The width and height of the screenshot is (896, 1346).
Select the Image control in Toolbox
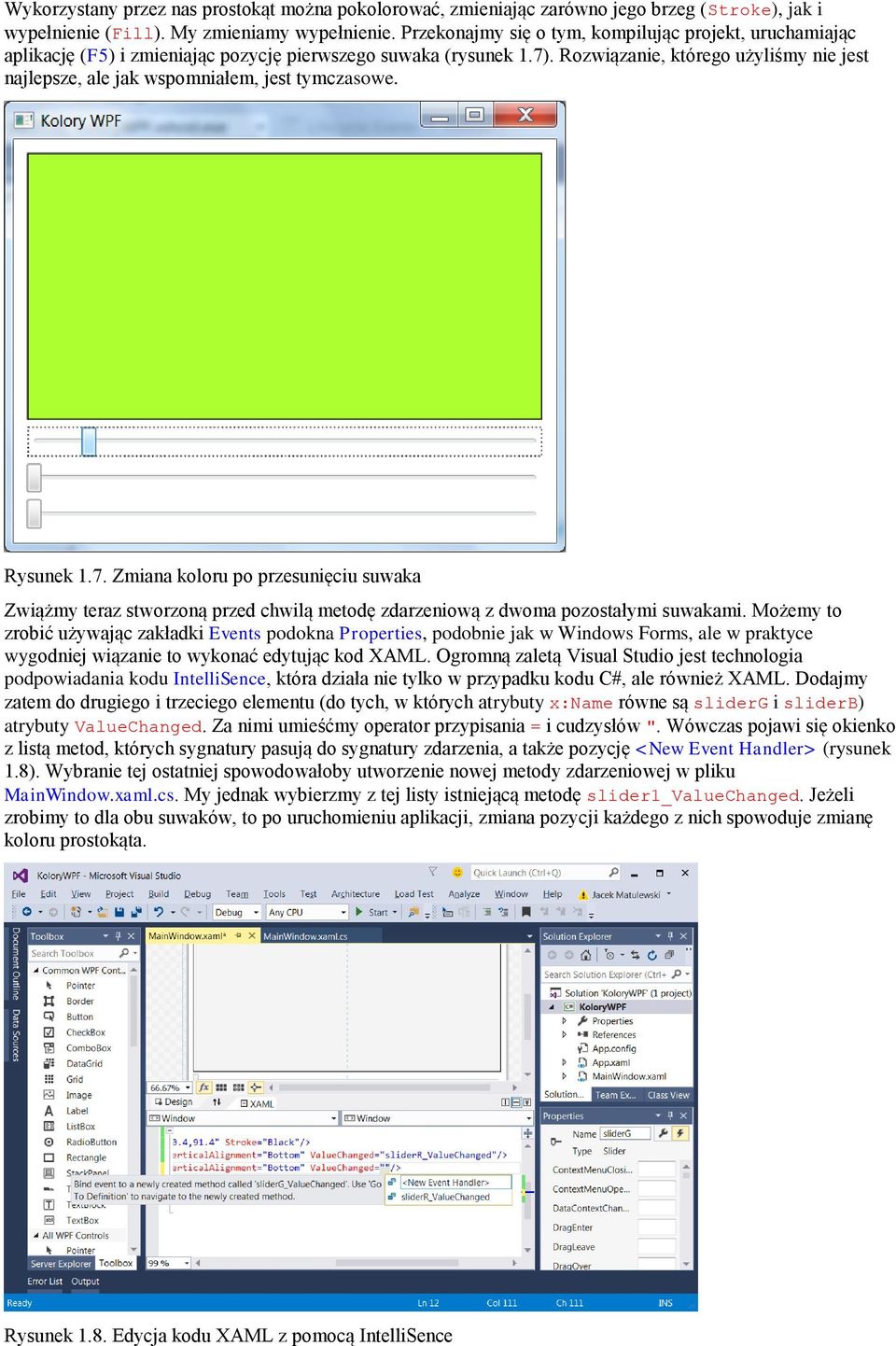(78, 1096)
